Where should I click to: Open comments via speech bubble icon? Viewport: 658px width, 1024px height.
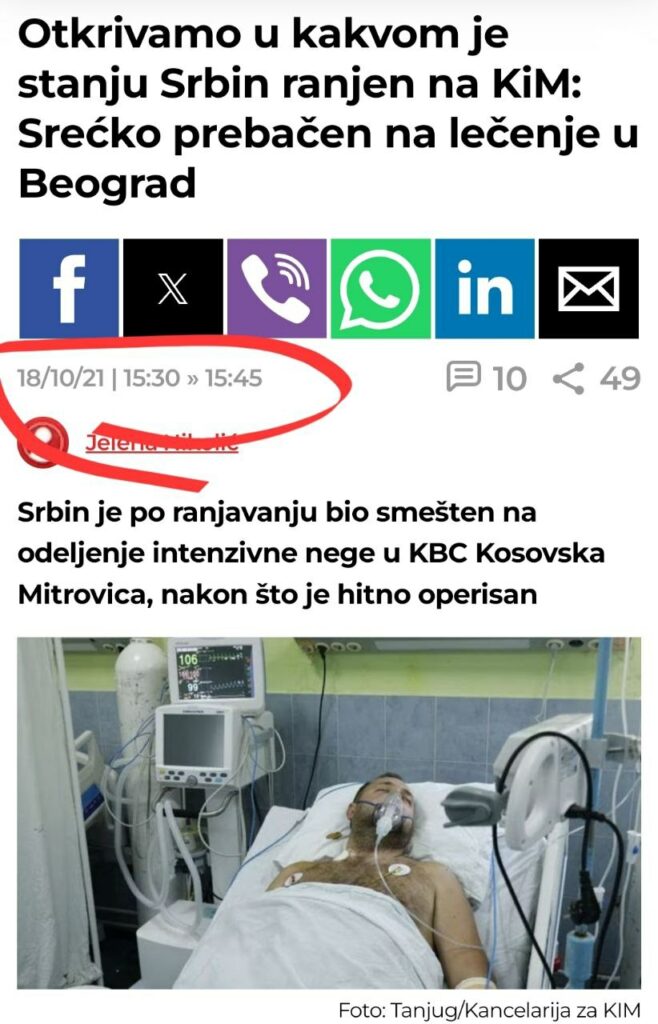tap(463, 377)
